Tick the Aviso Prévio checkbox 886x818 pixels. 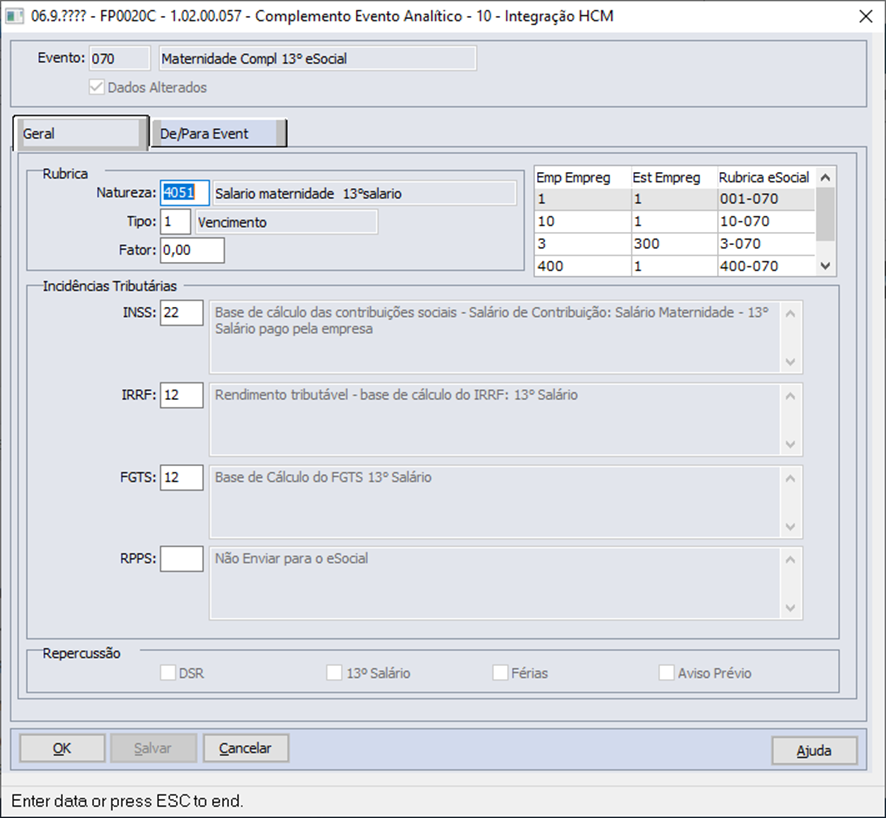pos(667,673)
